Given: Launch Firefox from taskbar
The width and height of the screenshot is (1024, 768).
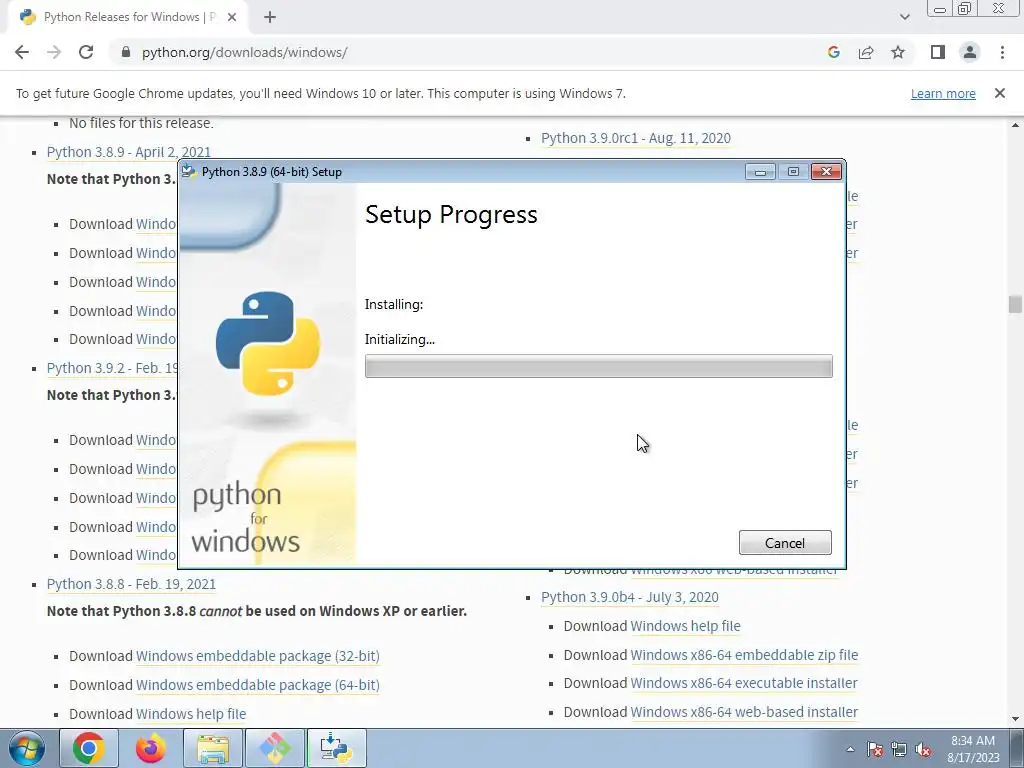Looking at the screenshot, I should click(x=151, y=748).
